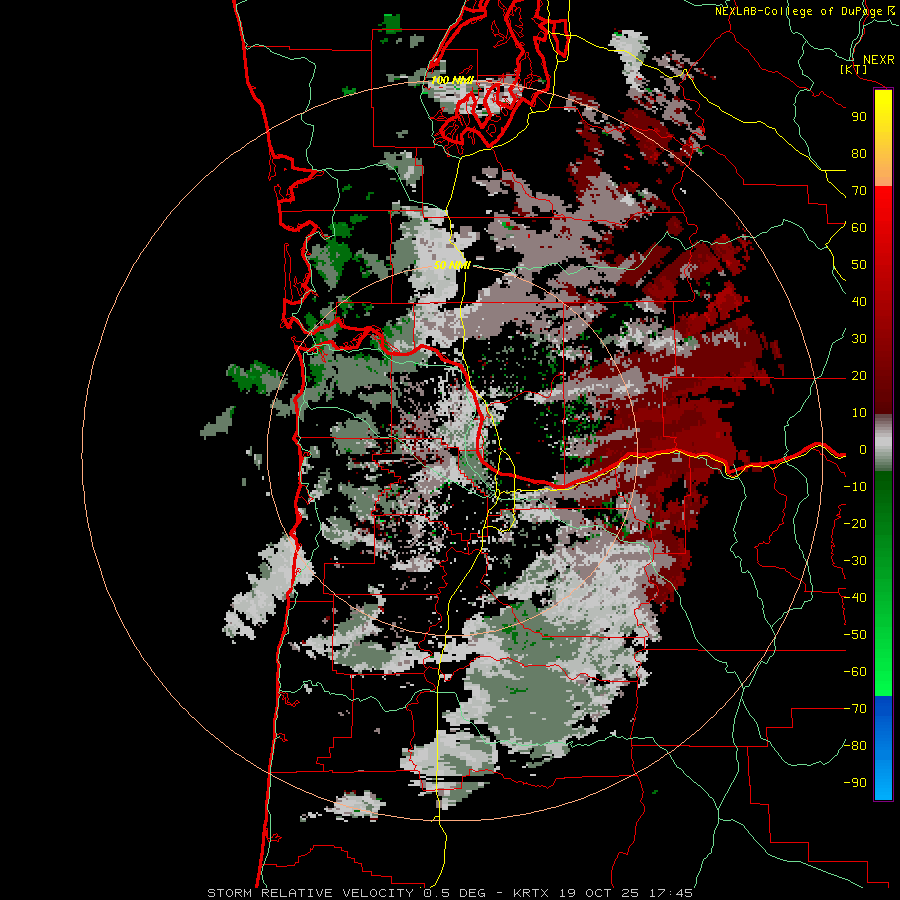Select the 20 value on velocity scale
The image size is (900, 900).
coord(859,376)
